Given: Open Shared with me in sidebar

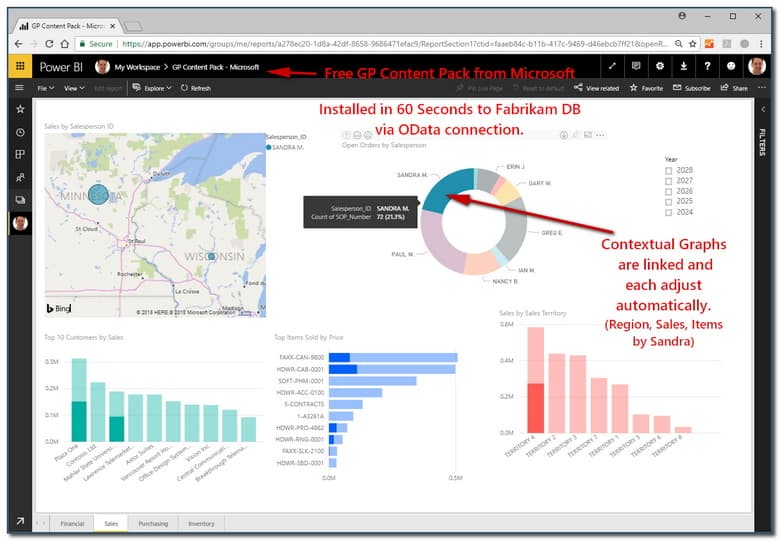Looking at the screenshot, I should pos(20,176).
